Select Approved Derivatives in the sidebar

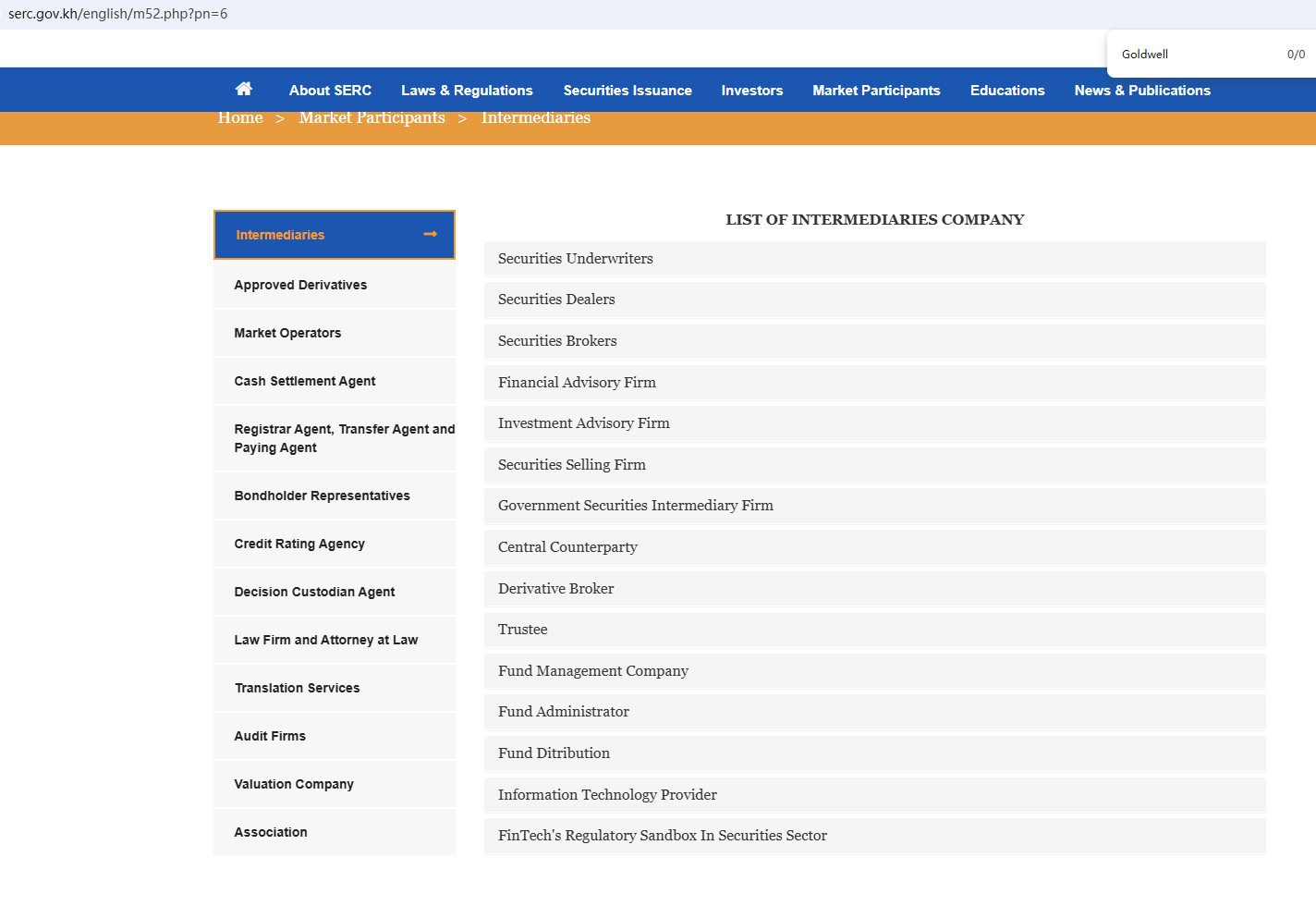300,285
